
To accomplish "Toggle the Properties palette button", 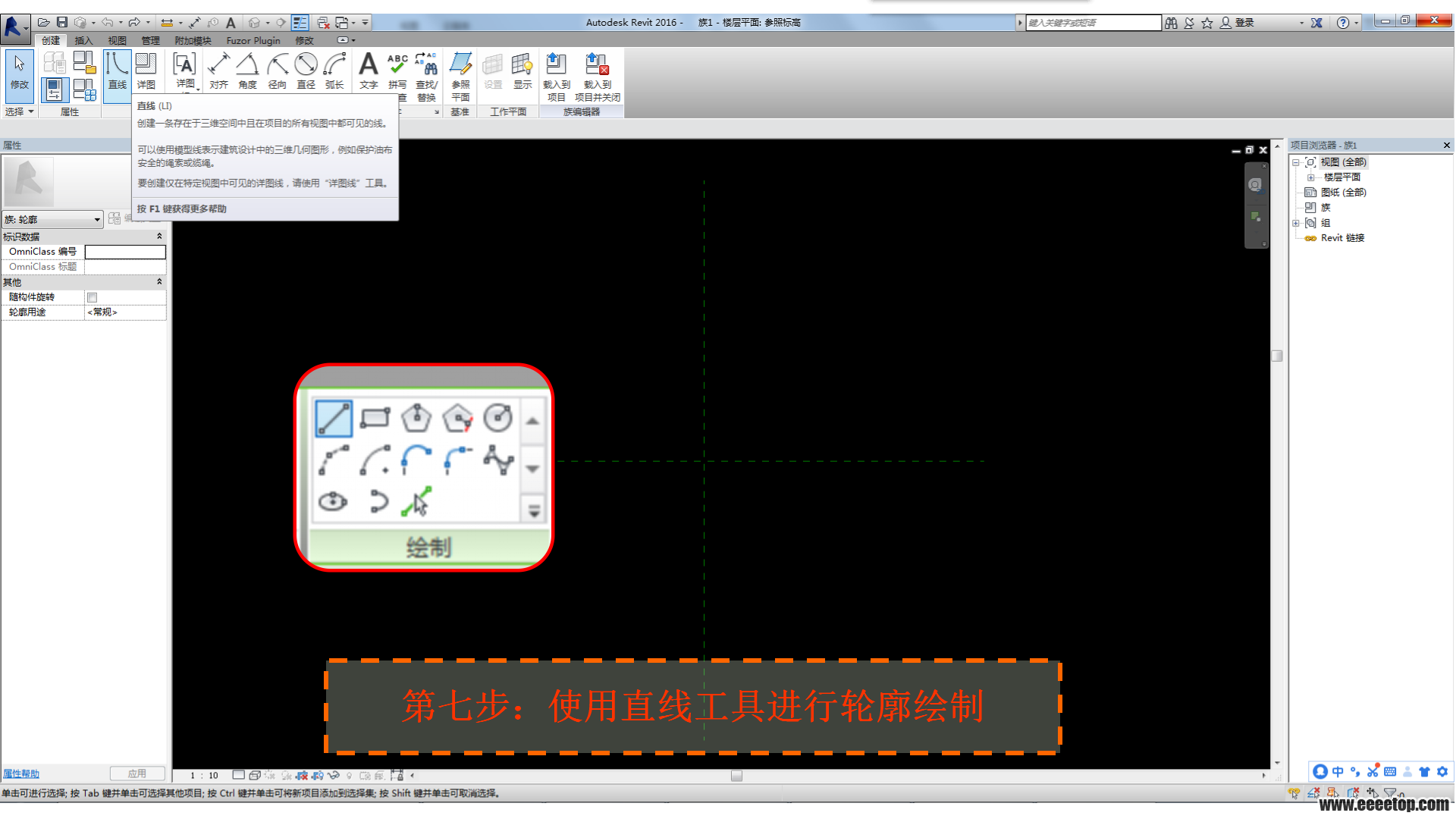I will tap(54, 89).
